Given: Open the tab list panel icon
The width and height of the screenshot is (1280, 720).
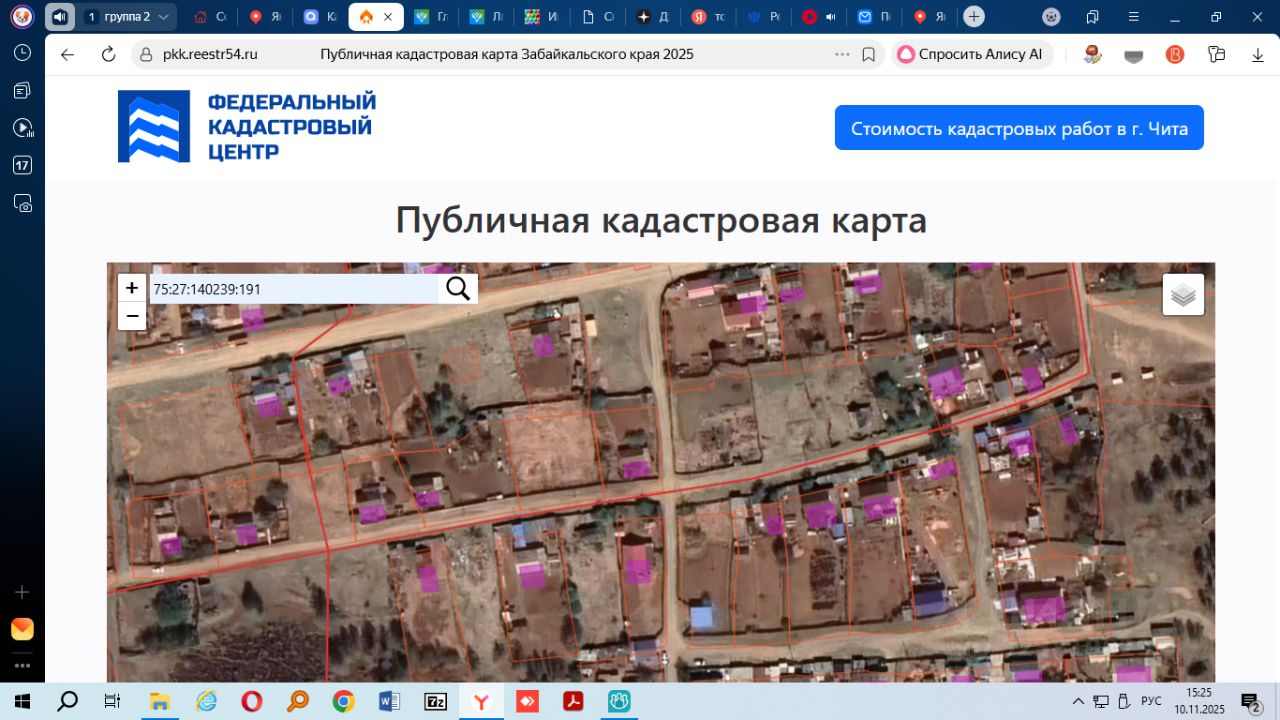Looking at the screenshot, I should [1093, 17].
